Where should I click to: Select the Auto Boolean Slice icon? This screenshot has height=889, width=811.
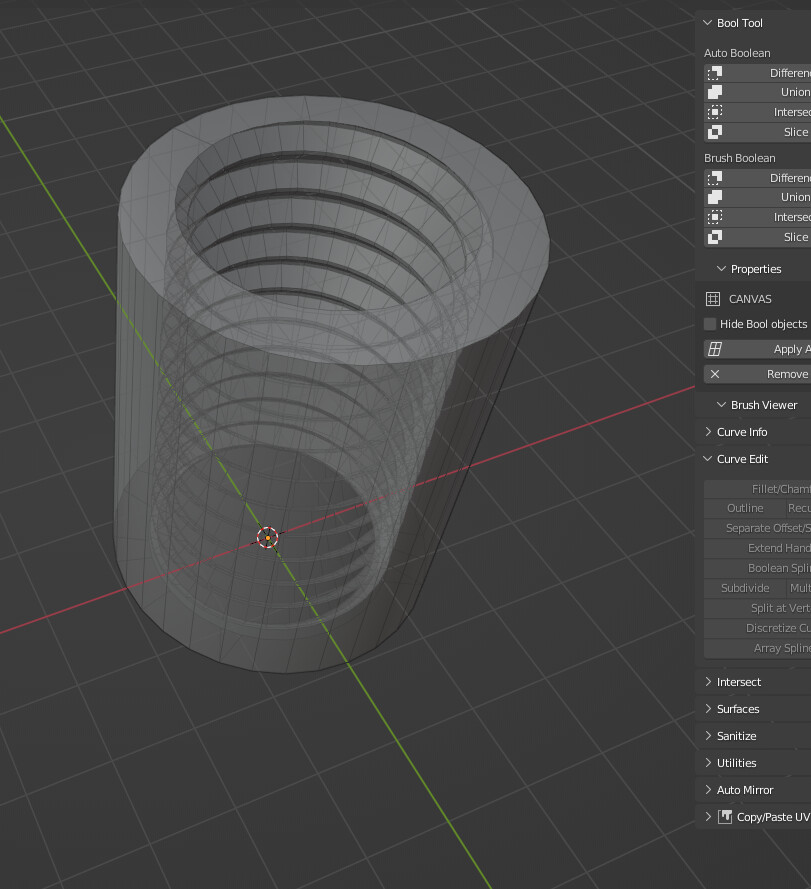pyautogui.click(x=713, y=132)
